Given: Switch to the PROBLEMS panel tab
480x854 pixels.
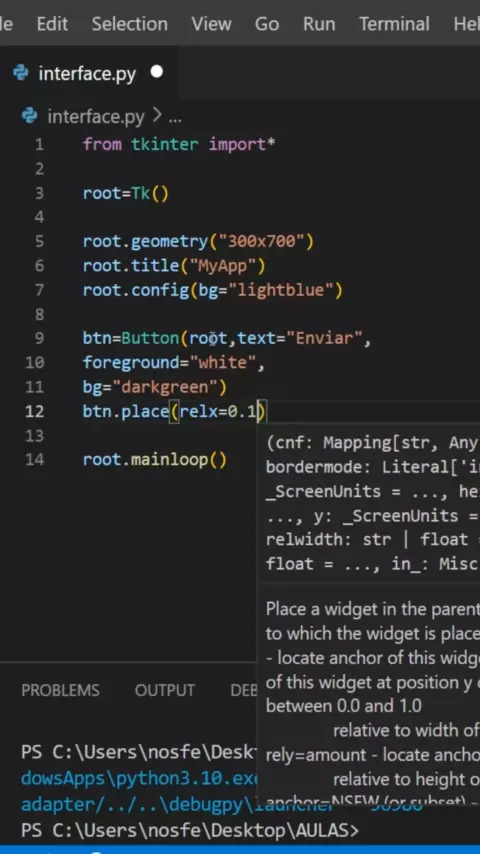Looking at the screenshot, I should pos(60,690).
